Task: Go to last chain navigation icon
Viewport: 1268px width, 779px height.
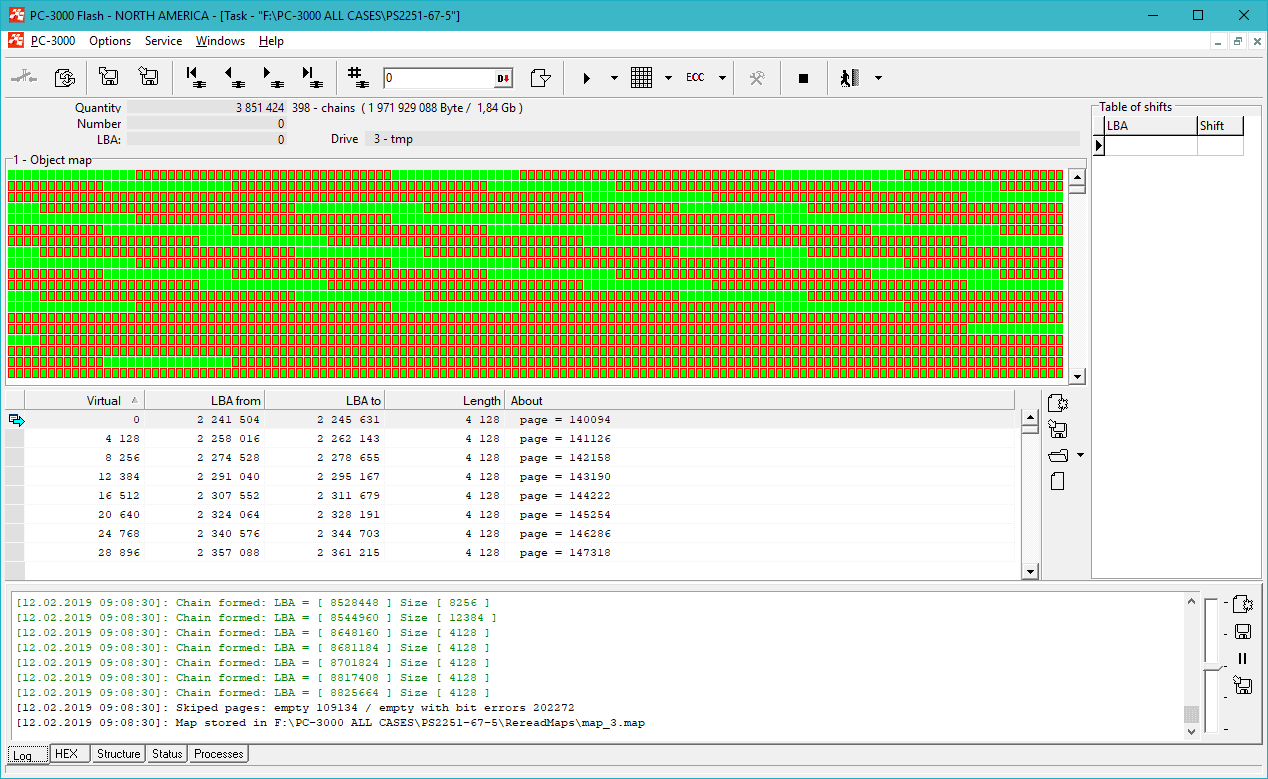Action: click(x=311, y=78)
